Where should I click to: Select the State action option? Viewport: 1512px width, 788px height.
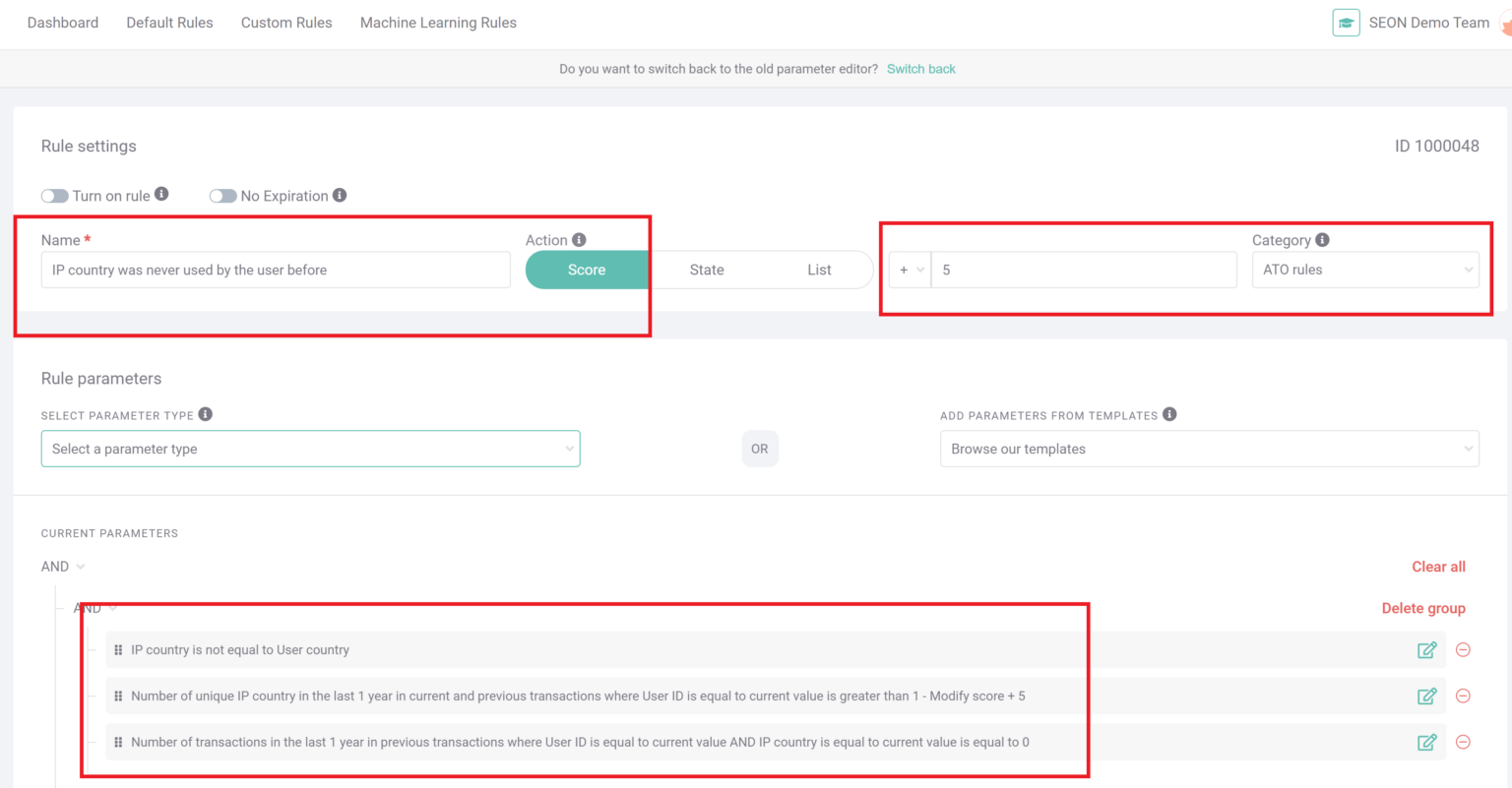point(707,270)
